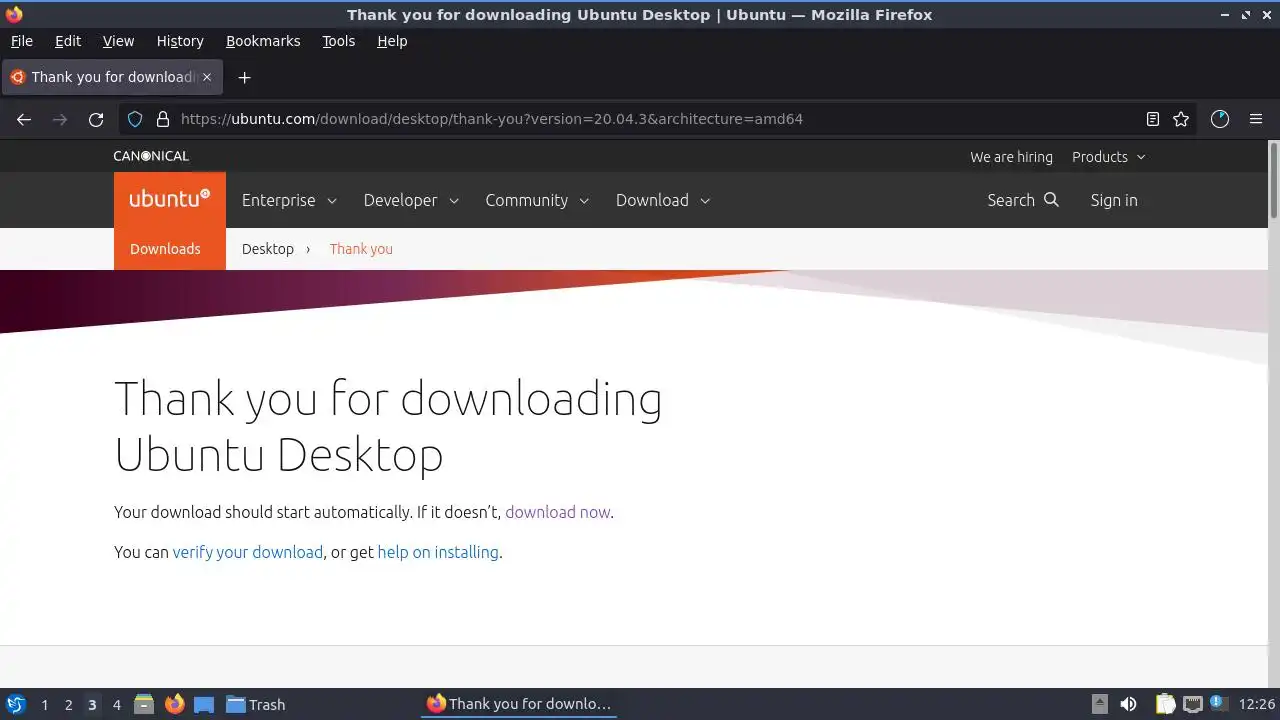
Task: Open the Tools menu
Action: [x=338, y=41]
